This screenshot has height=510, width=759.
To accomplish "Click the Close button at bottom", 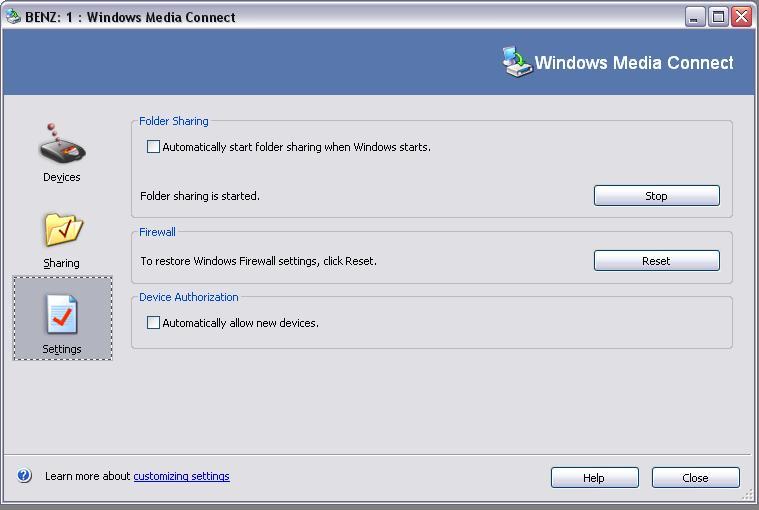I will tap(695, 478).
